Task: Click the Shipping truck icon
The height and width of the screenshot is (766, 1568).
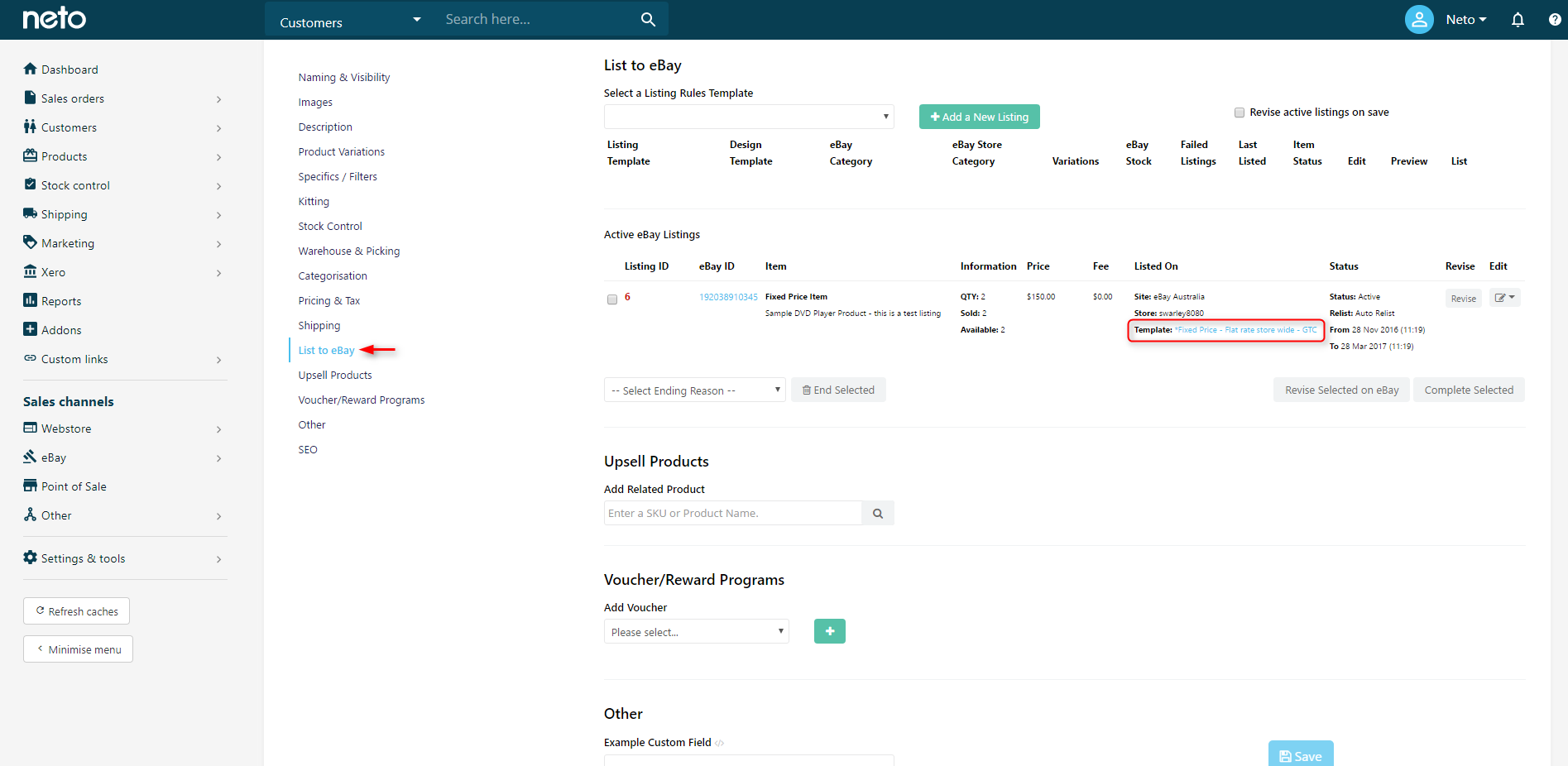Action: click(x=31, y=213)
